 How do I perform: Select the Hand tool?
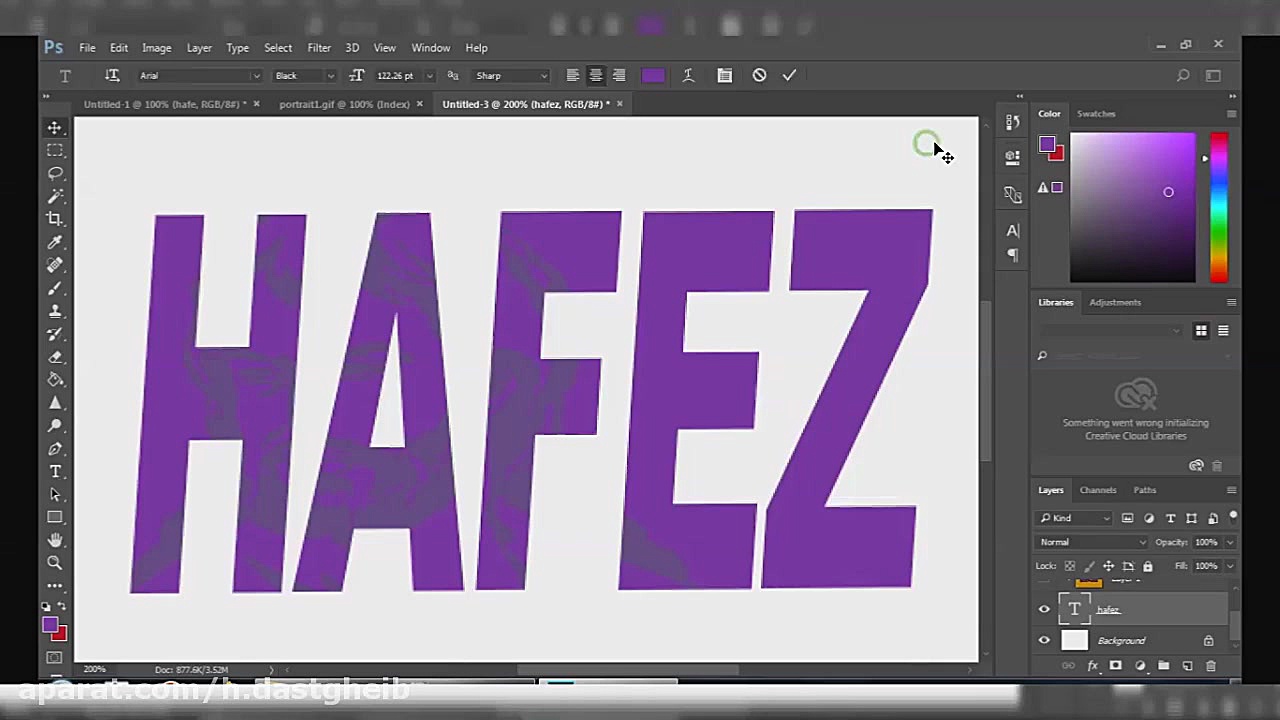pyautogui.click(x=55, y=540)
